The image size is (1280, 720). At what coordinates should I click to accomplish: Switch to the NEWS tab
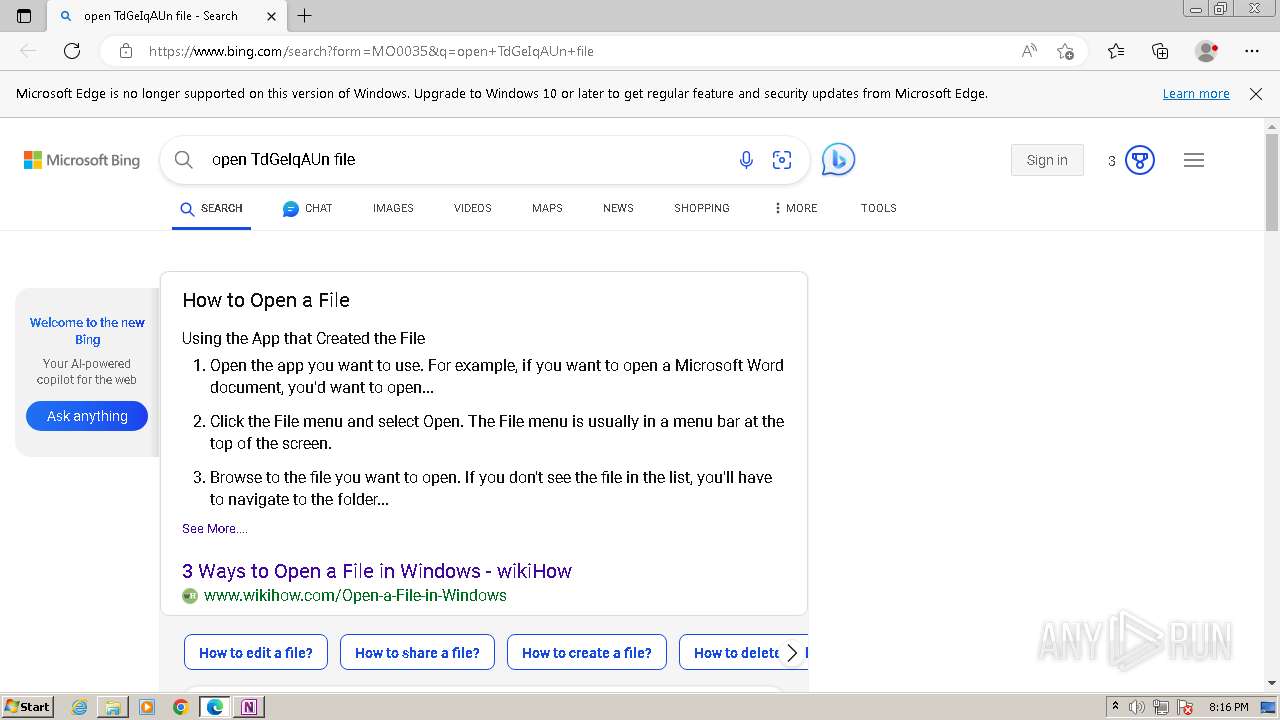618,208
